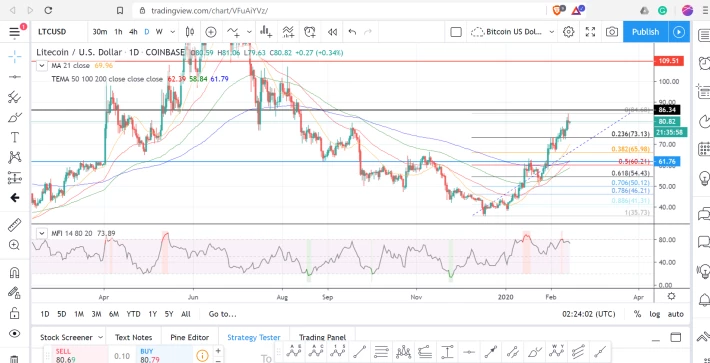This screenshot has height=363, width=710.
Task: Collapse the MA indicator legend
Action: (x=42, y=66)
